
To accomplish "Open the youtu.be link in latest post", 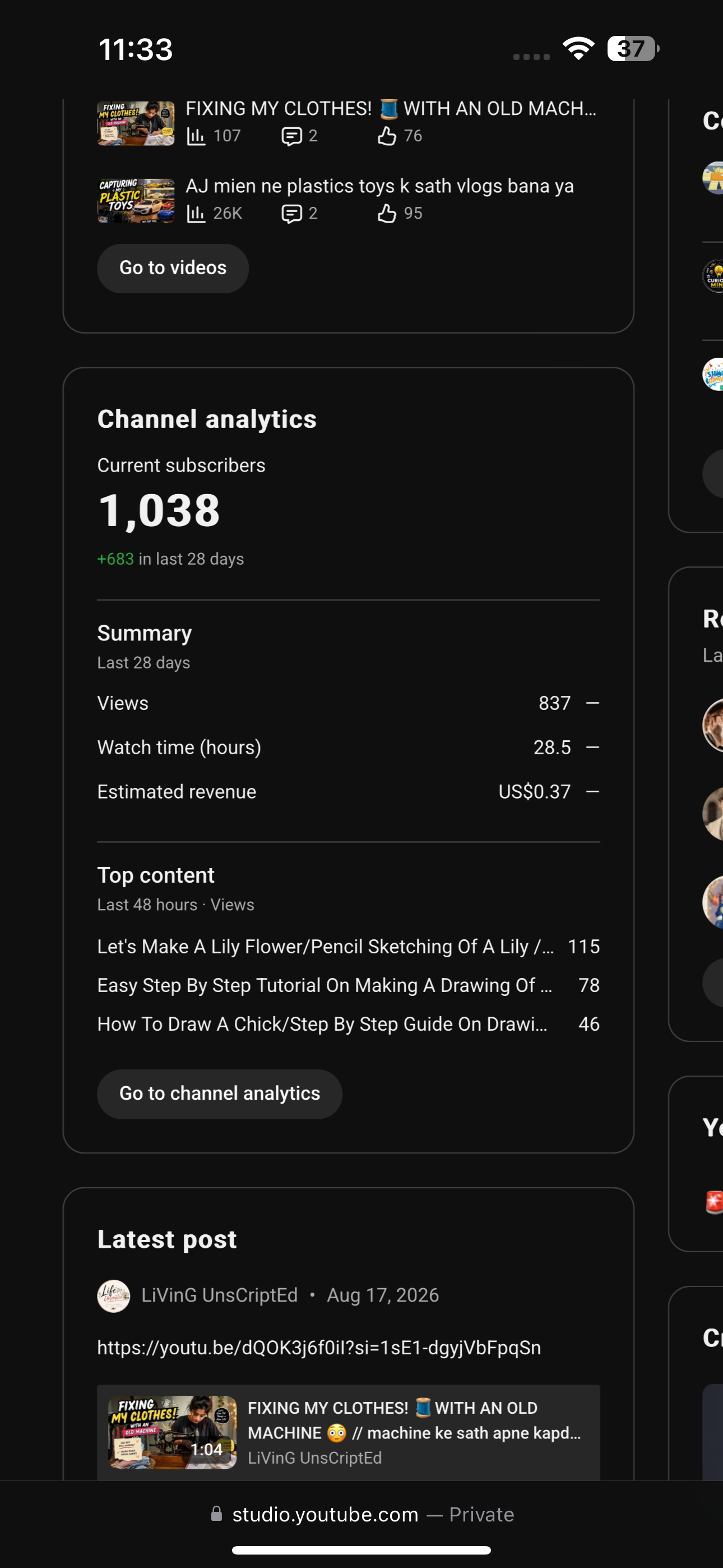I will [x=319, y=1348].
